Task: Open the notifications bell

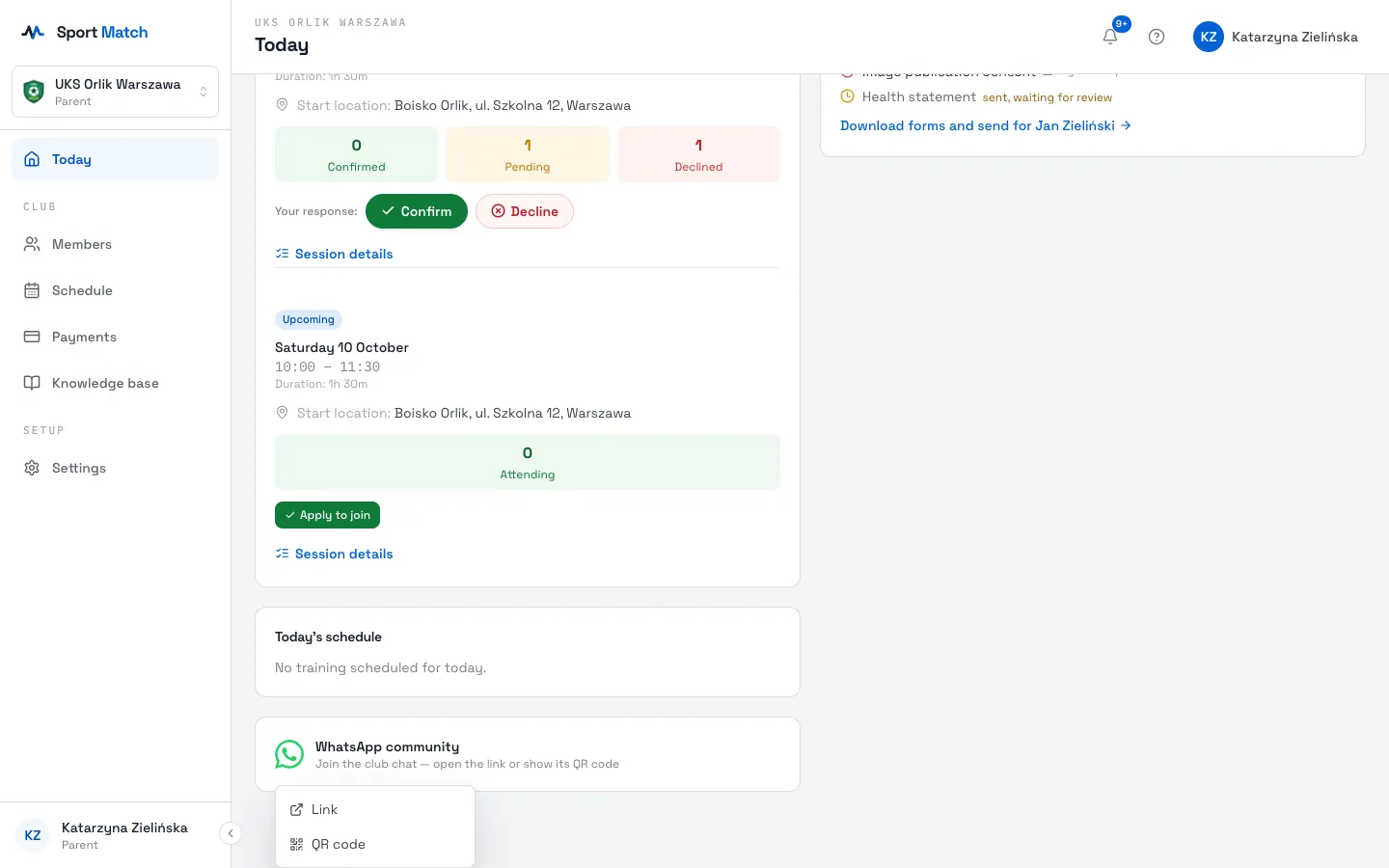Action: [x=1110, y=37]
